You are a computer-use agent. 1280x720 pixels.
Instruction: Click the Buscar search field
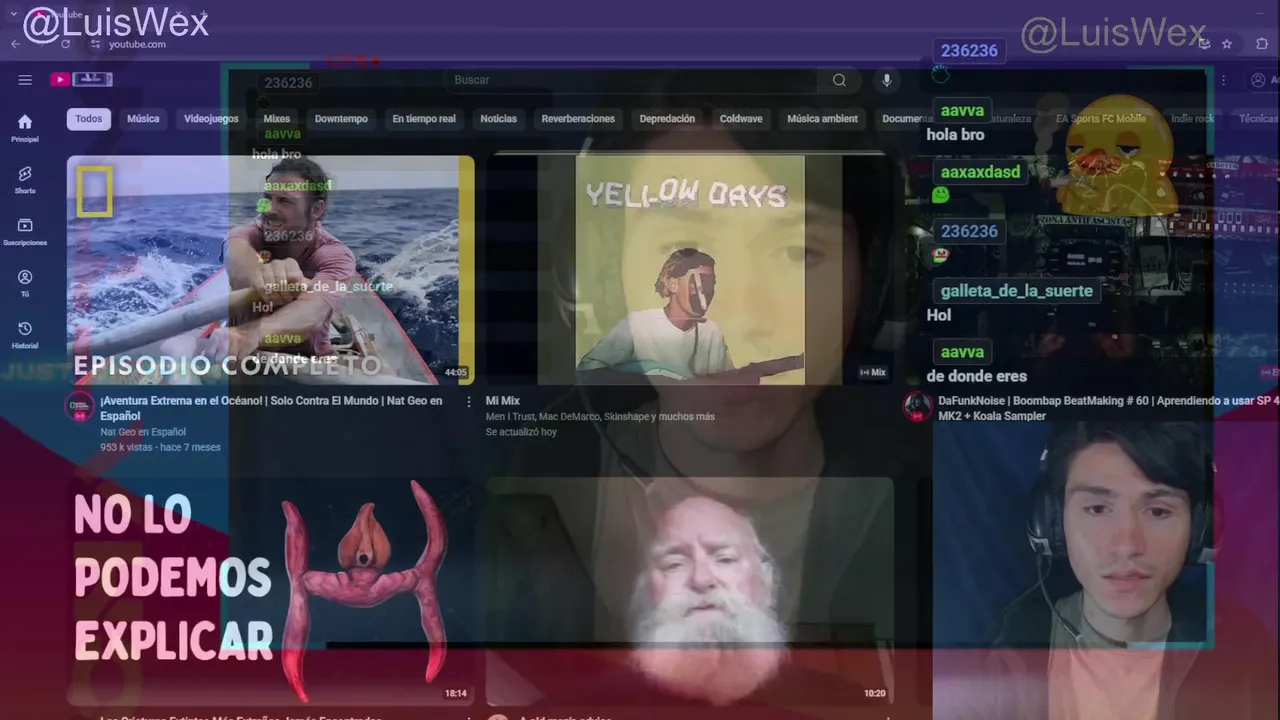click(x=630, y=80)
